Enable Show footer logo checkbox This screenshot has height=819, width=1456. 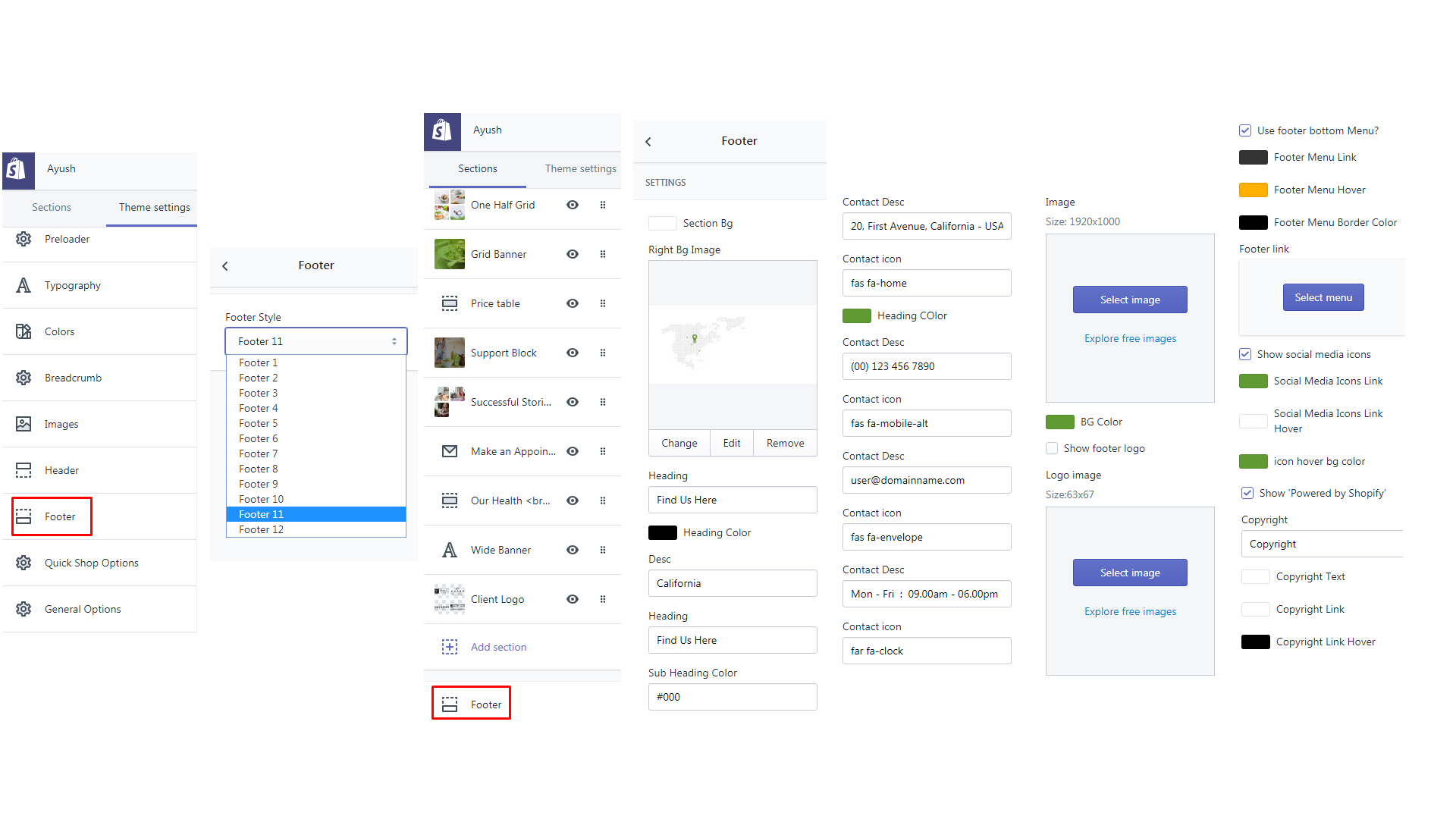pos(1052,448)
